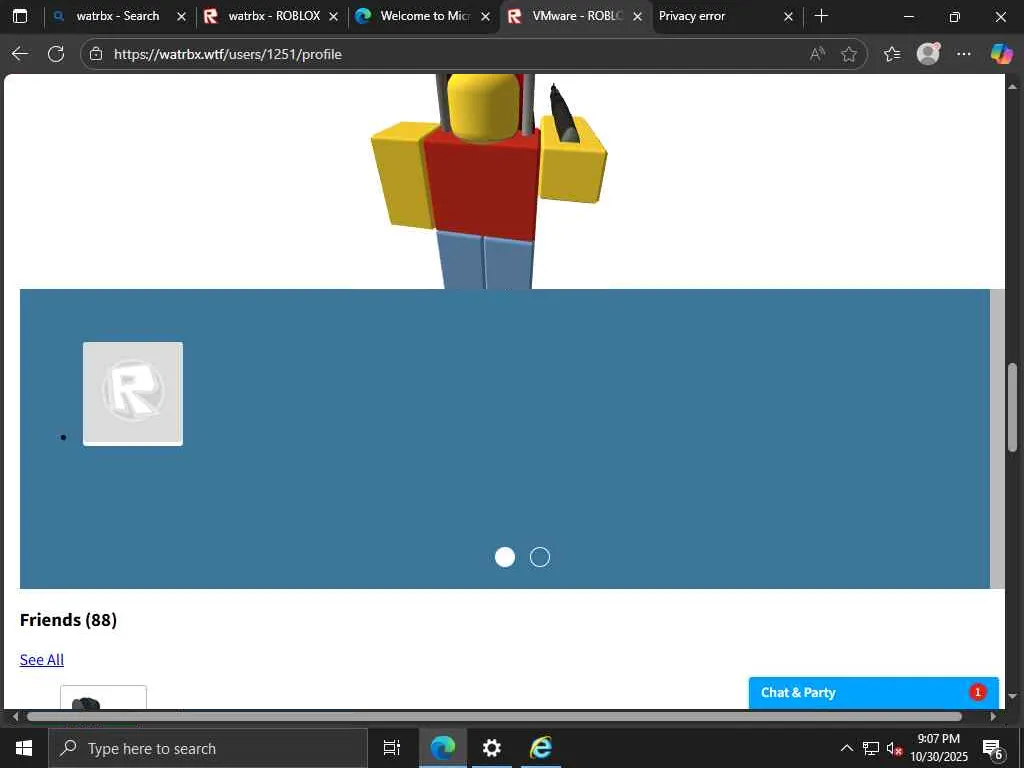Viewport: 1024px width, 768px height.
Task: Switch to Welcome to Microsoft tab
Action: (423, 16)
